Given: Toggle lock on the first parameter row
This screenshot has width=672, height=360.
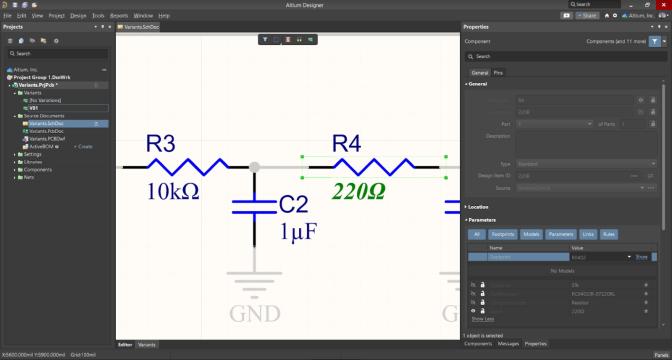Looking at the screenshot, I should (483, 285).
